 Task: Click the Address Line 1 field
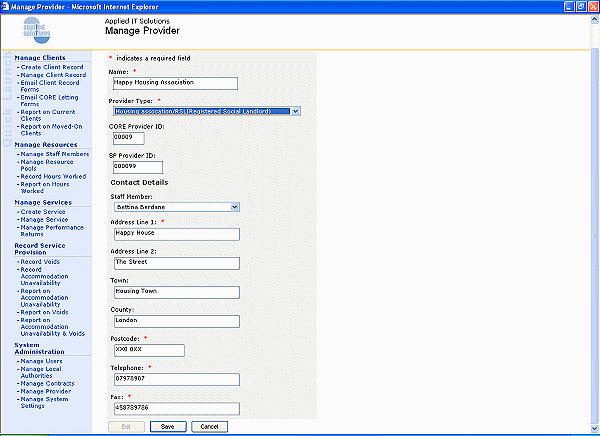point(177,234)
